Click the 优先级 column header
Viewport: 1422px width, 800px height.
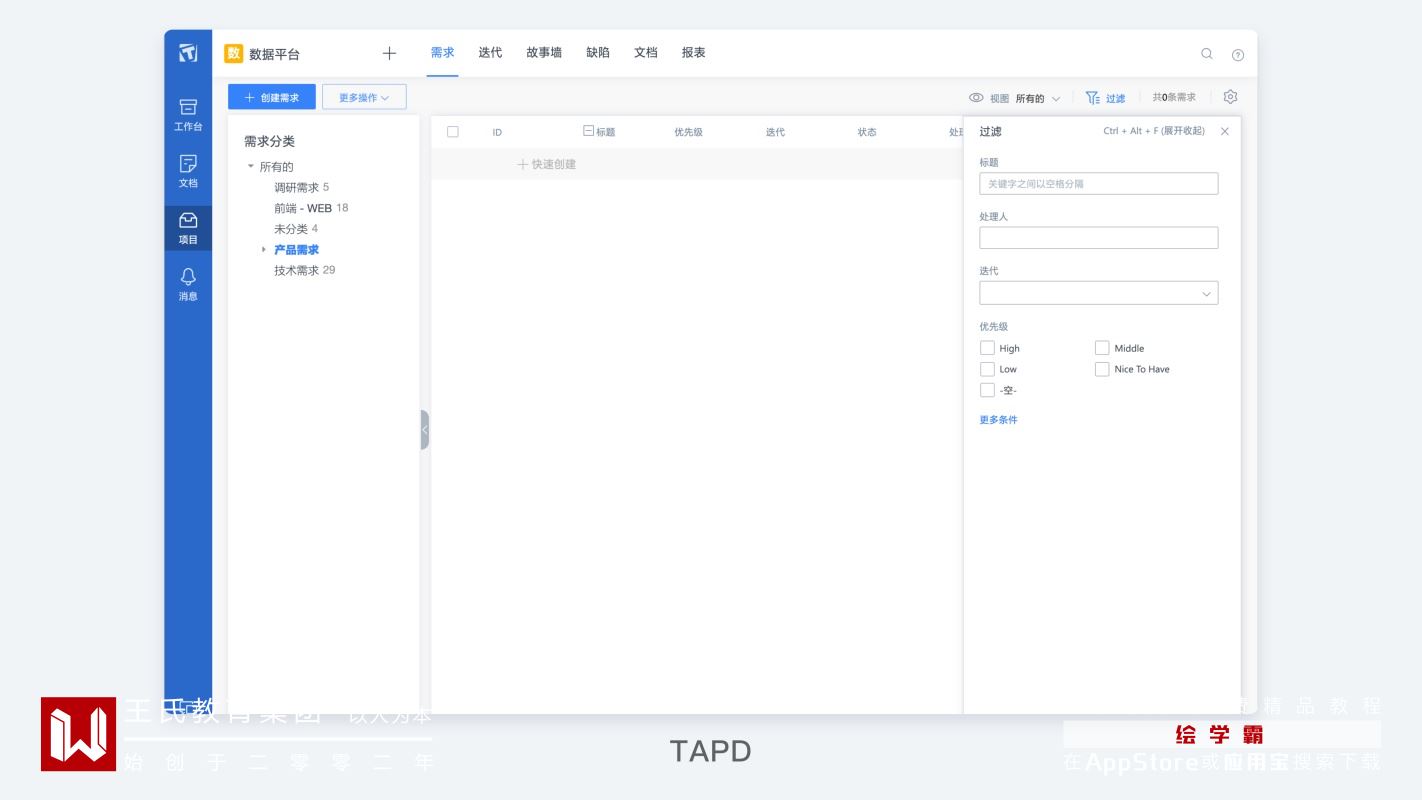coord(688,132)
